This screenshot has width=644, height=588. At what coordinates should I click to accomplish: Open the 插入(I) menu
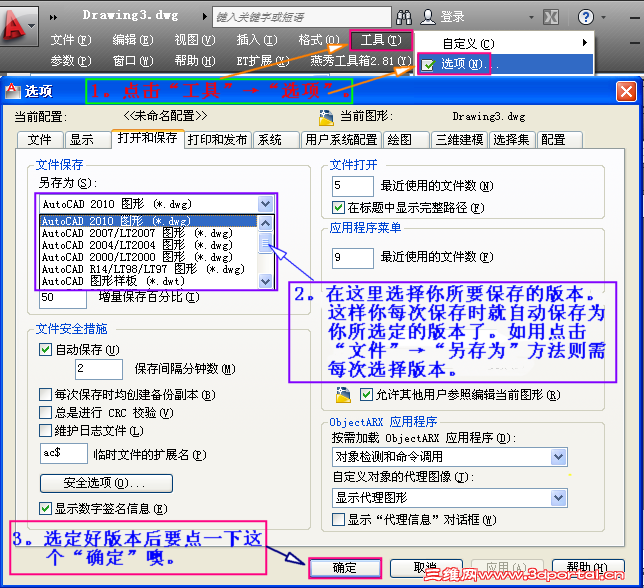pyautogui.click(x=257, y=40)
